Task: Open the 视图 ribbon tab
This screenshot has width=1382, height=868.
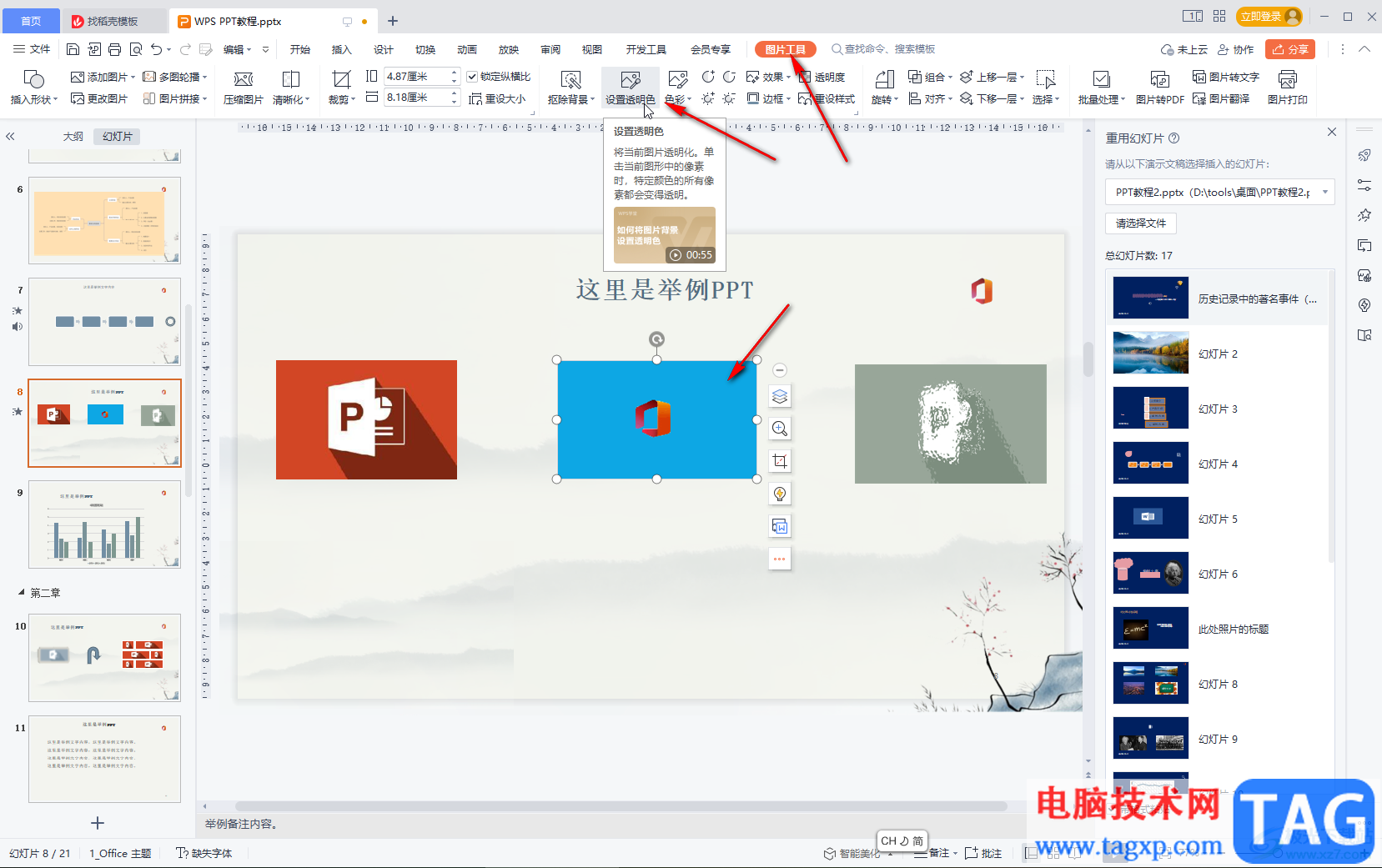Action: pyautogui.click(x=592, y=49)
